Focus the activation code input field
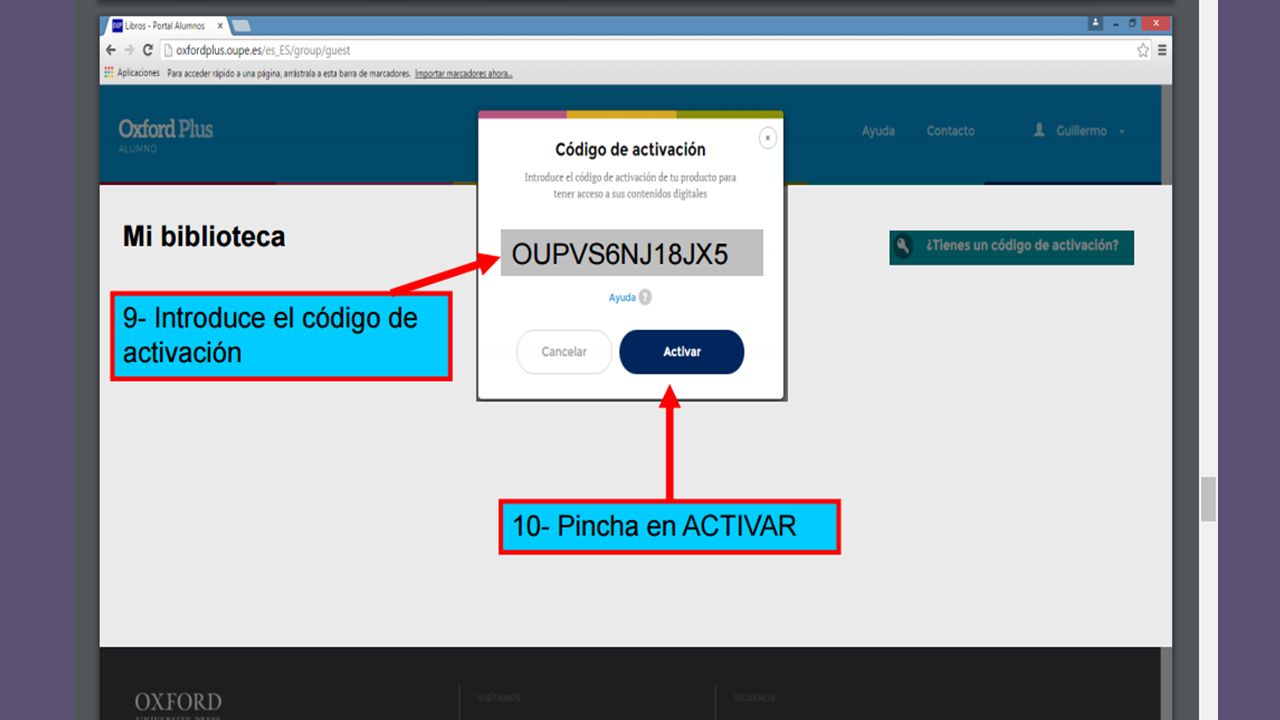 pos(631,253)
